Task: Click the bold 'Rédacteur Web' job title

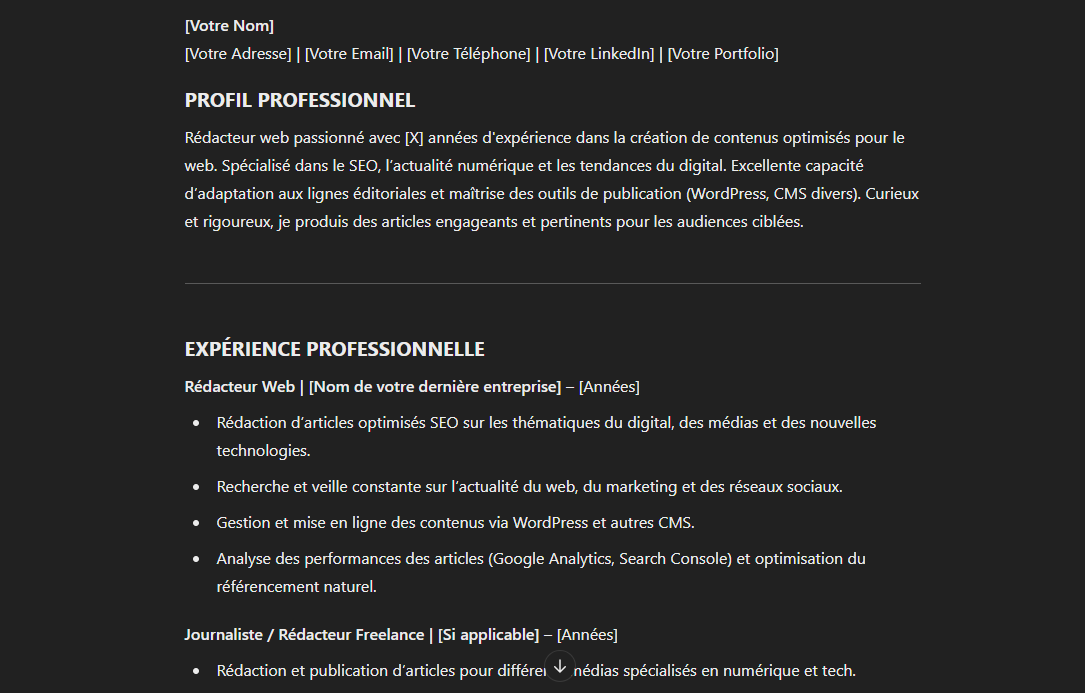Action: point(240,386)
